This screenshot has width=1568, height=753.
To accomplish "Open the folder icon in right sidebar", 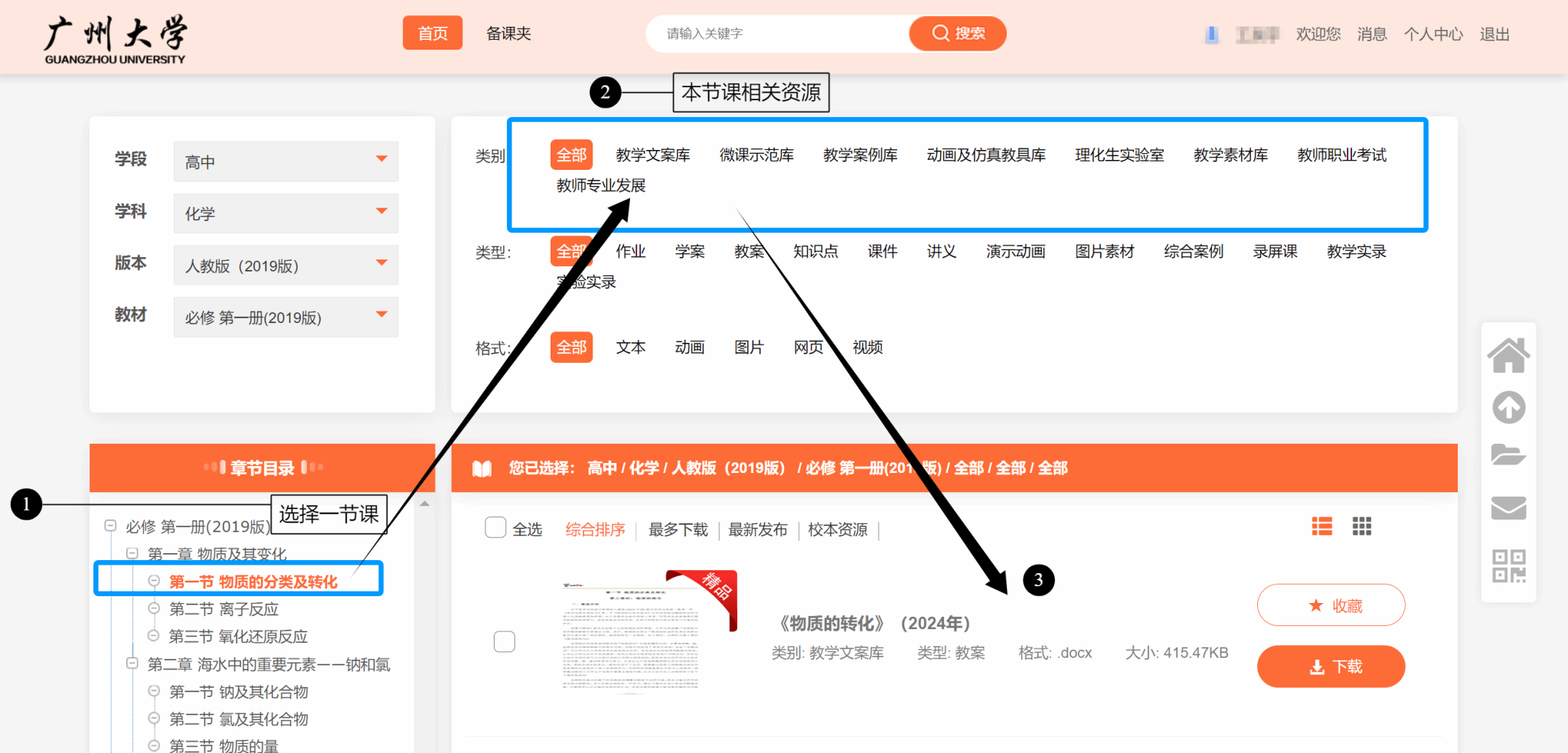I will click(x=1508, y=455).
